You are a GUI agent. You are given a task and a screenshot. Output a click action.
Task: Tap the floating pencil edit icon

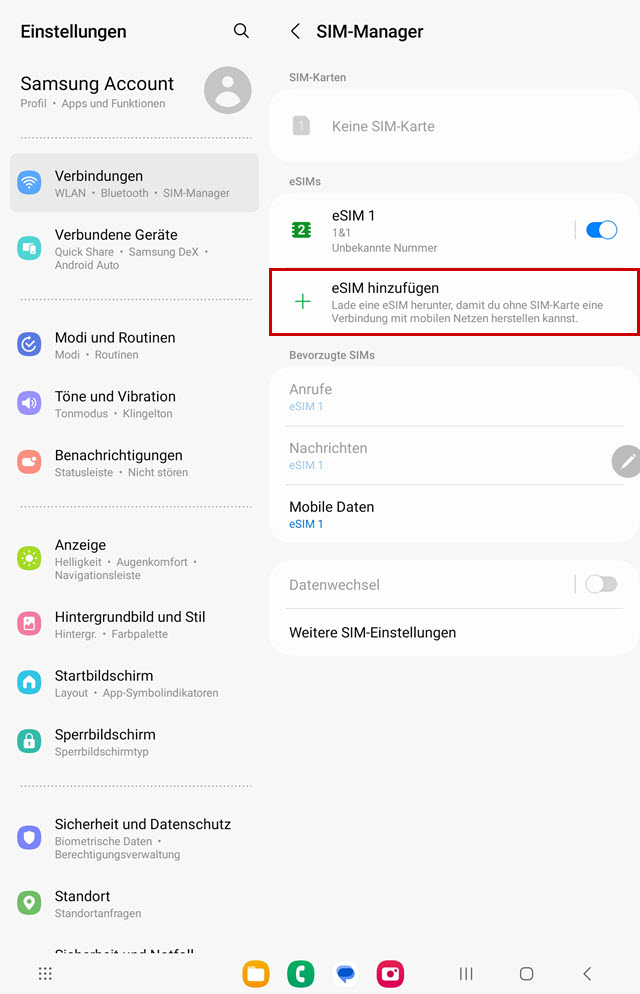point(626,461)
